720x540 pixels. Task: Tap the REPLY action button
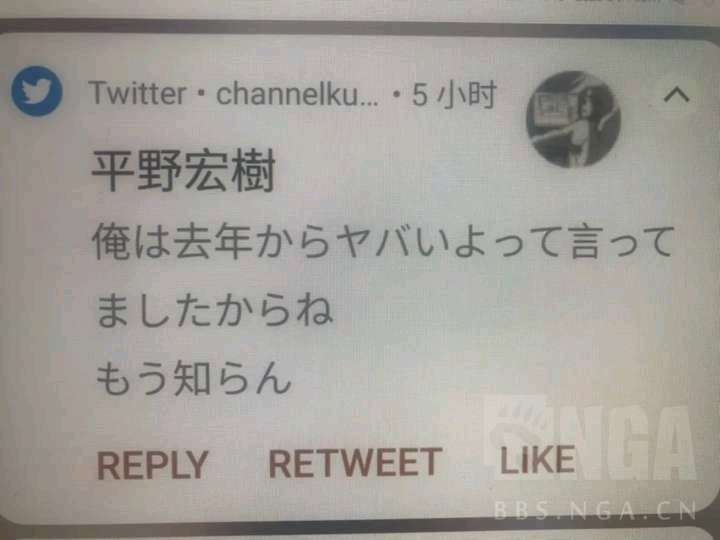tap(153, 465)
